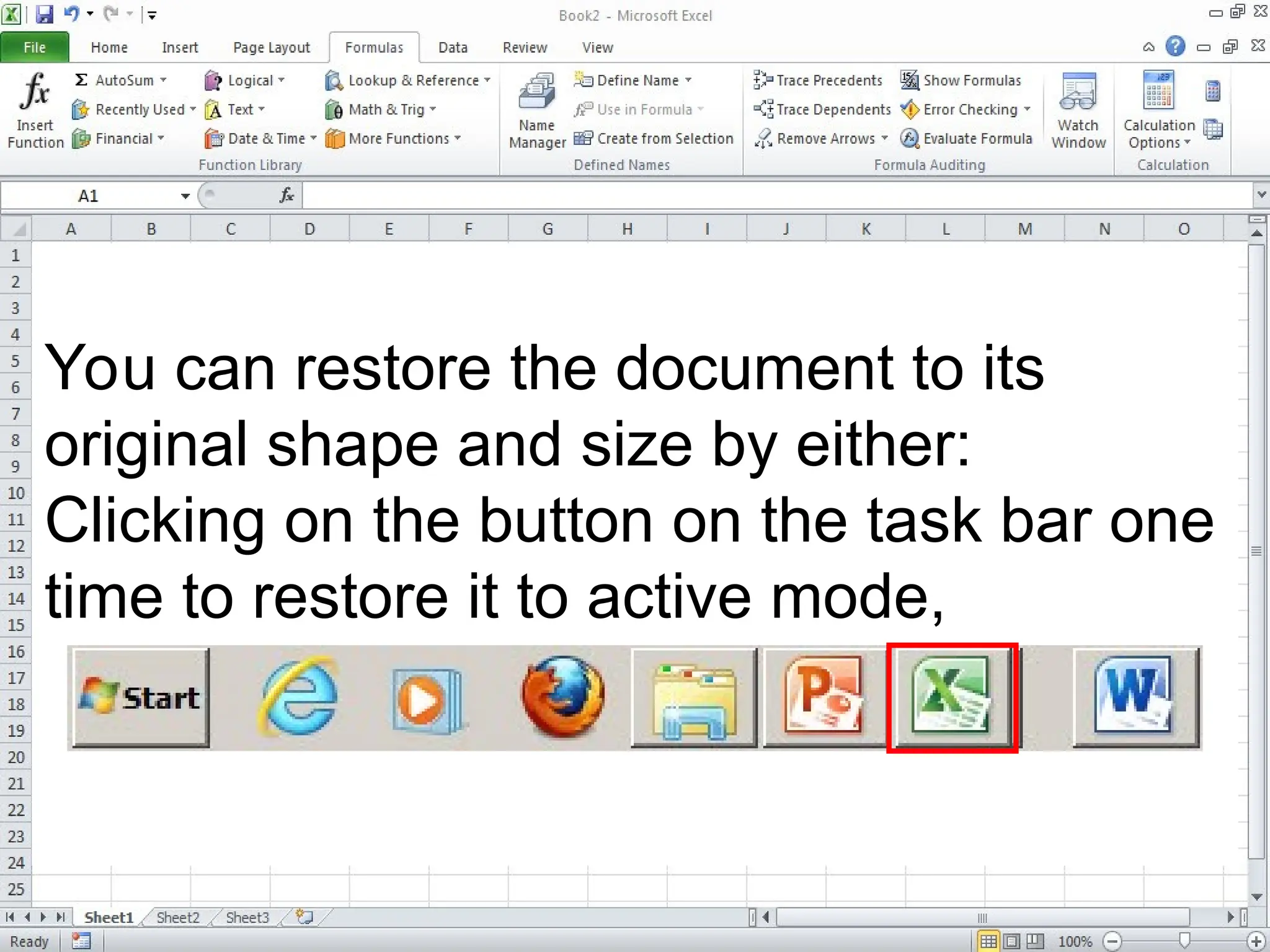Open the Name Box dropdown arrow
Image resolution: width=1270 pixels, height=952 pixels.
[x=185, y=196]
